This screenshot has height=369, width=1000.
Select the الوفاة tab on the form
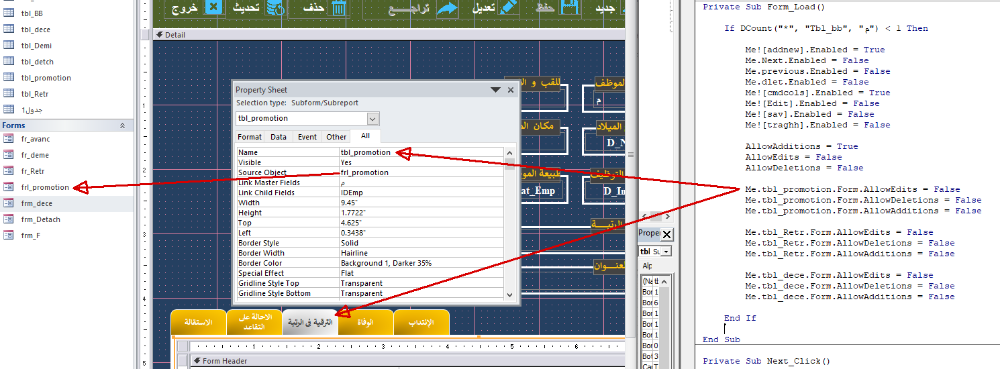click(366, 322)
